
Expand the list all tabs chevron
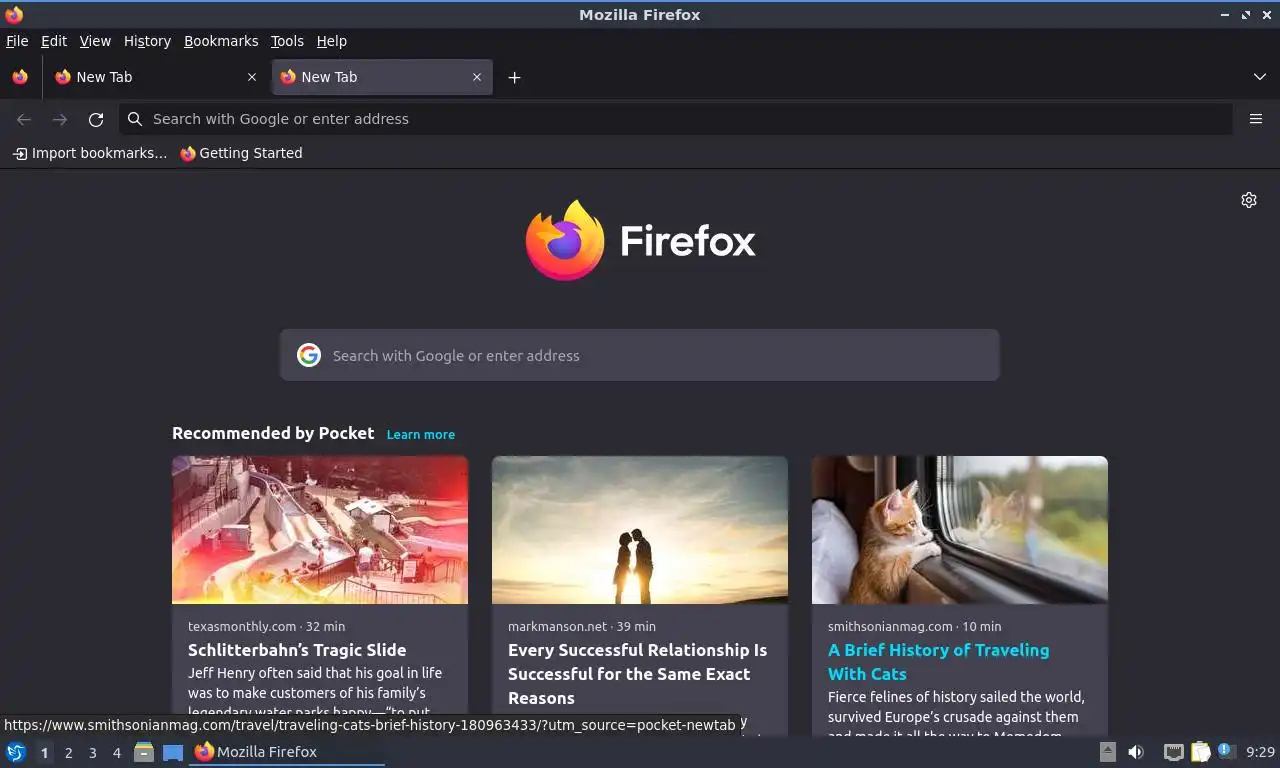(x=1260, y=77)
